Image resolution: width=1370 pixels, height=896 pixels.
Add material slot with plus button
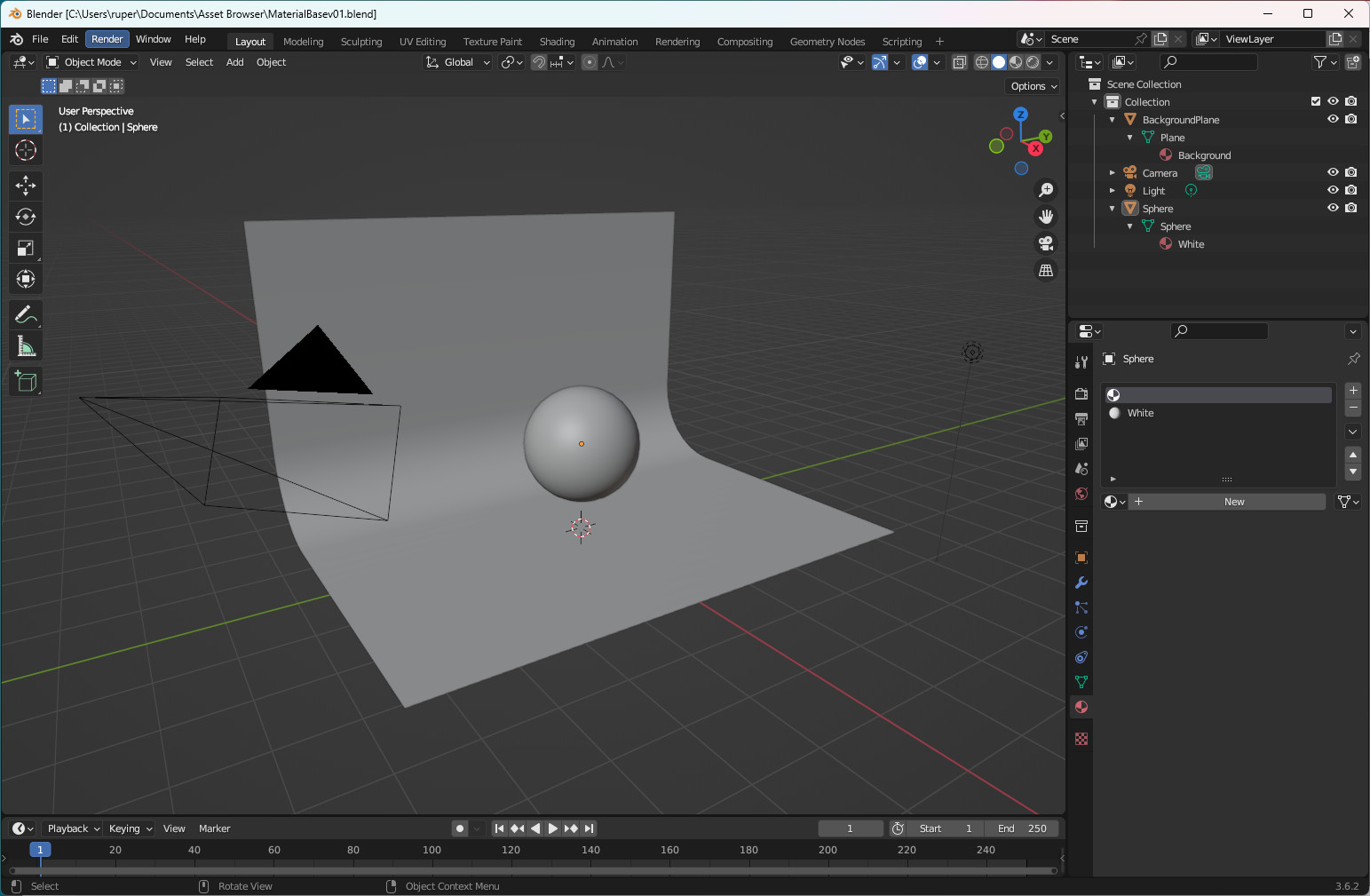[1353, 391]
